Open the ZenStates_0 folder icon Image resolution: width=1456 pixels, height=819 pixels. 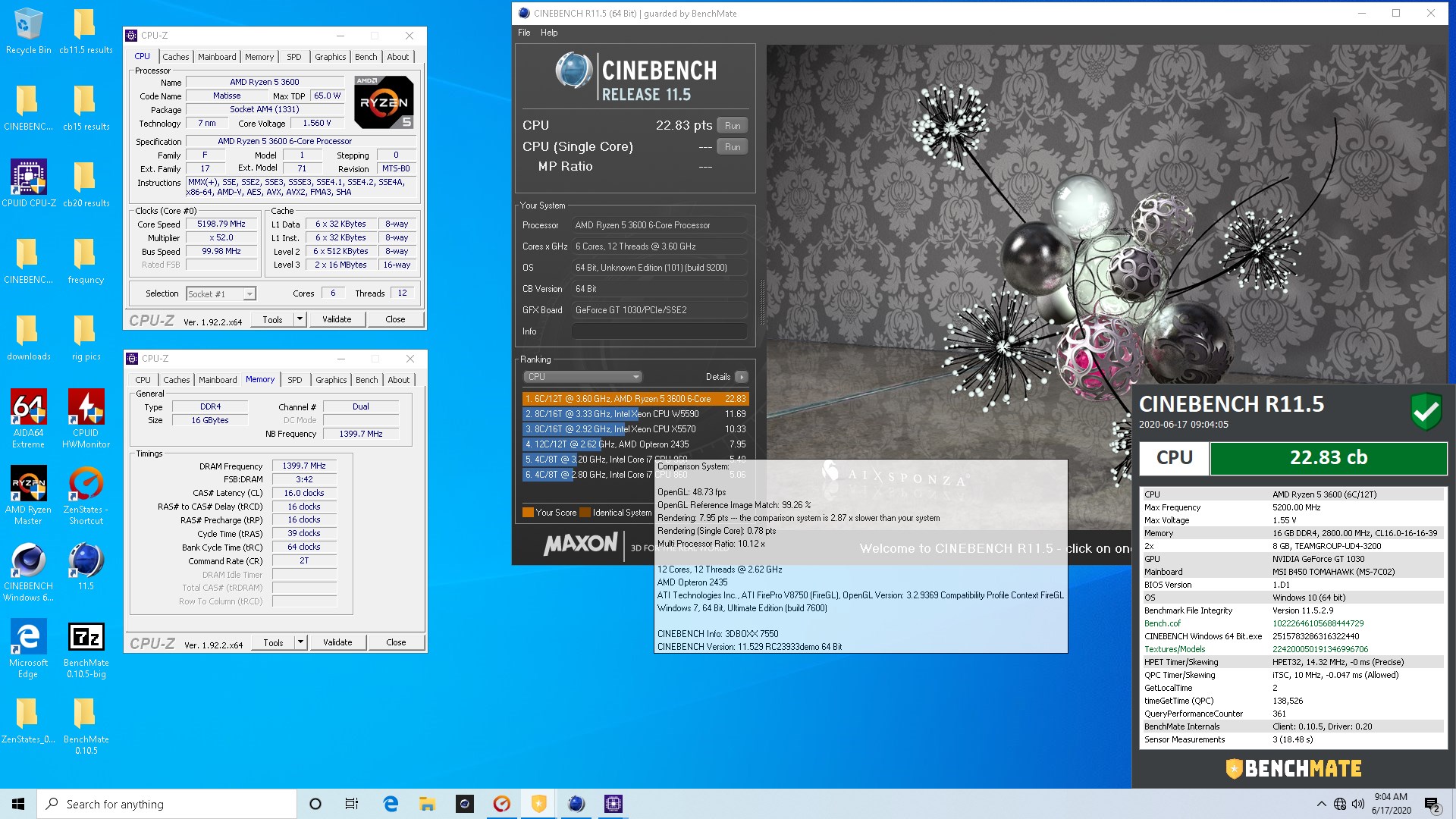28,720
